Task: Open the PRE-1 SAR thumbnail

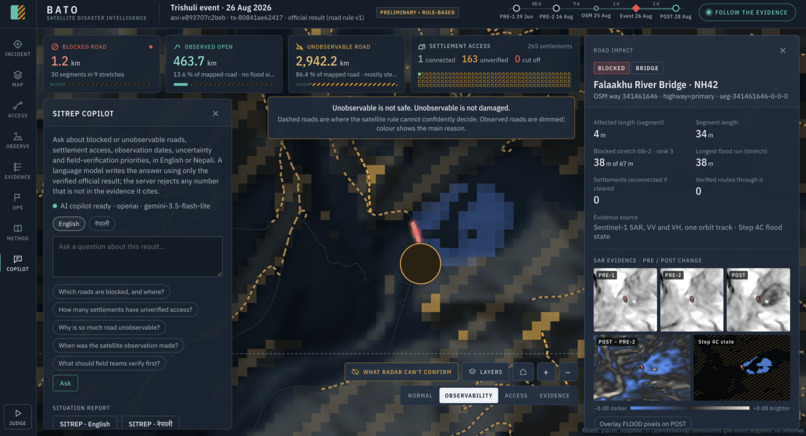Action: [625, 300]
